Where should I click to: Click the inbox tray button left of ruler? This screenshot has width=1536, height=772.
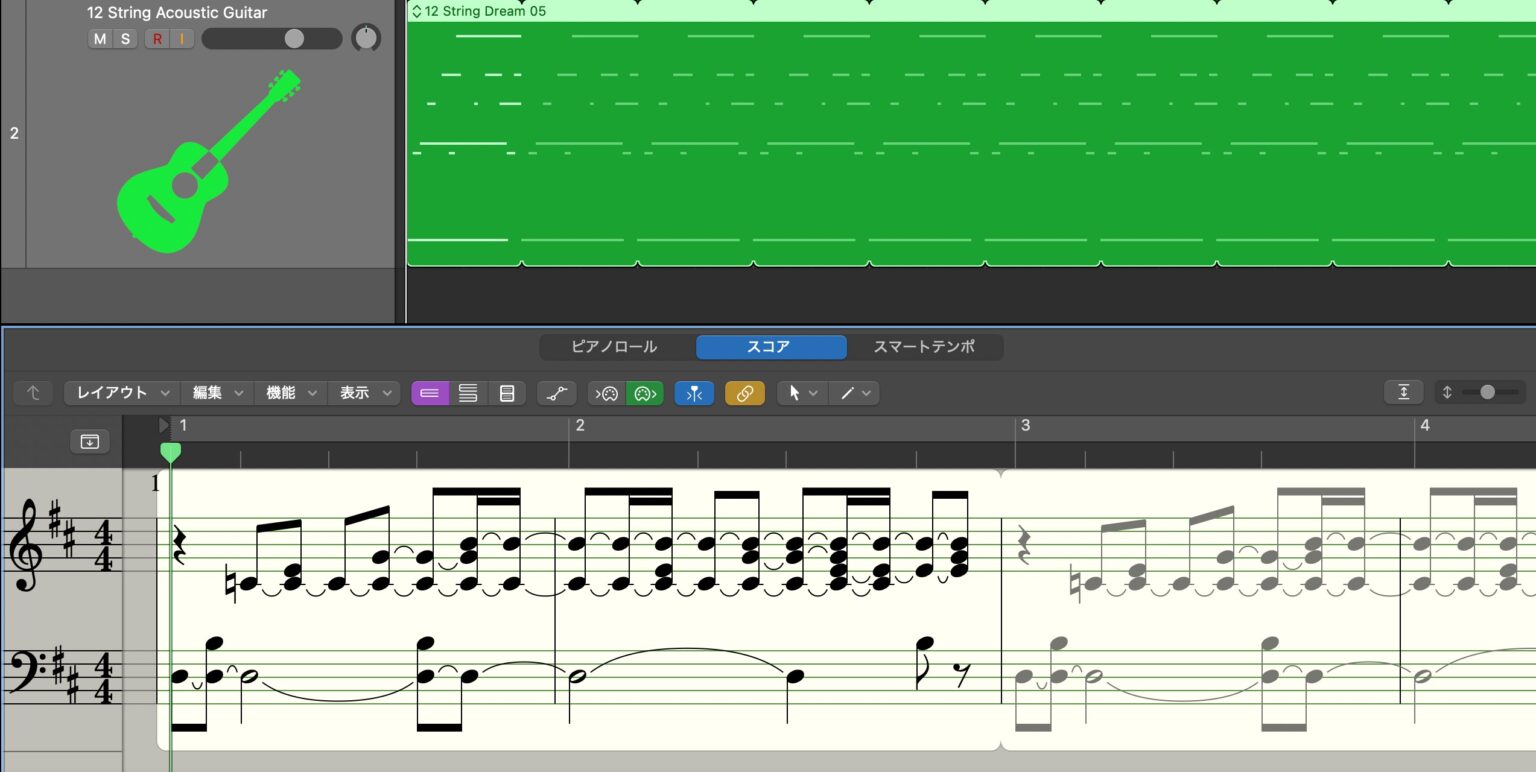[90, 441]
